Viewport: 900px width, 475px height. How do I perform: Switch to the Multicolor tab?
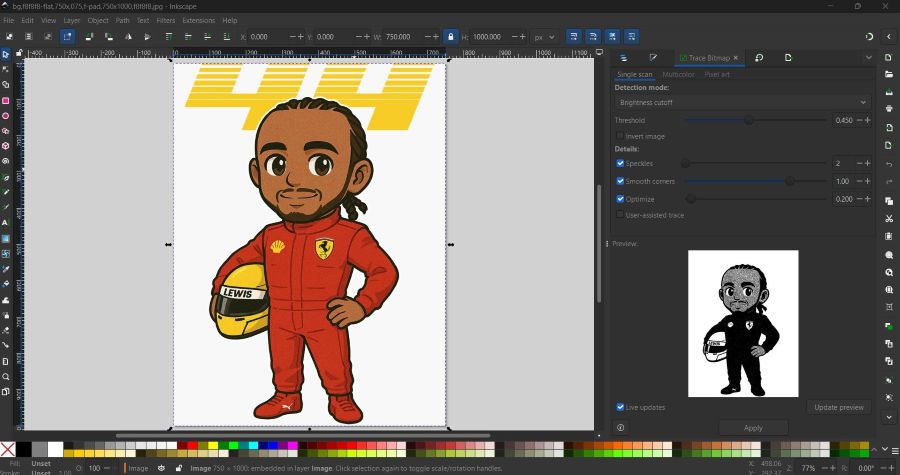tap(678, 74)
